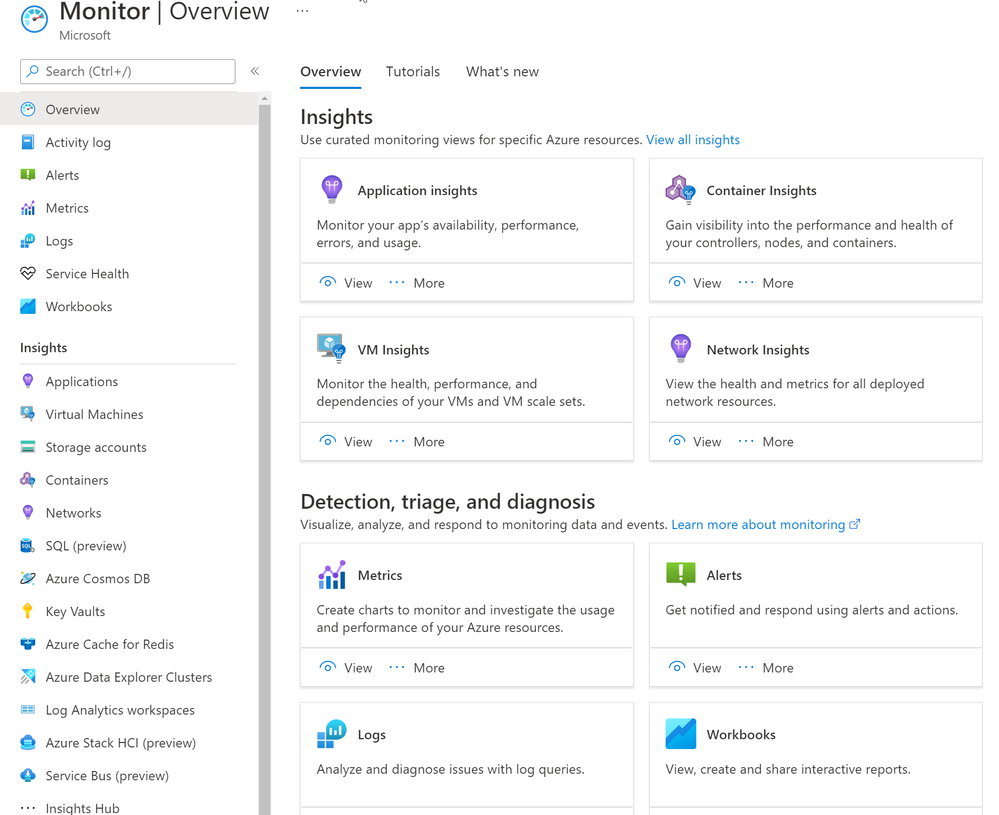Click the sidebar scrollbar up arrow

264,99
